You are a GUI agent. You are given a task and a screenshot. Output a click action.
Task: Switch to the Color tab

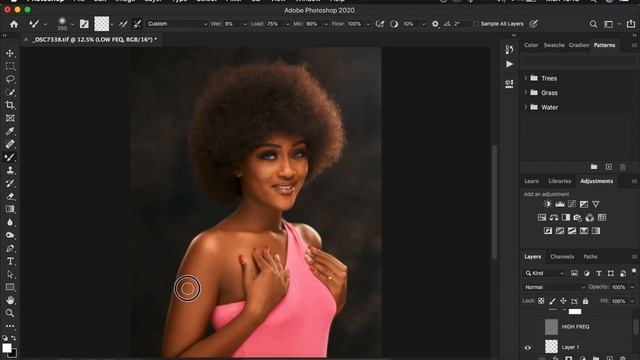tap(531, 45)
